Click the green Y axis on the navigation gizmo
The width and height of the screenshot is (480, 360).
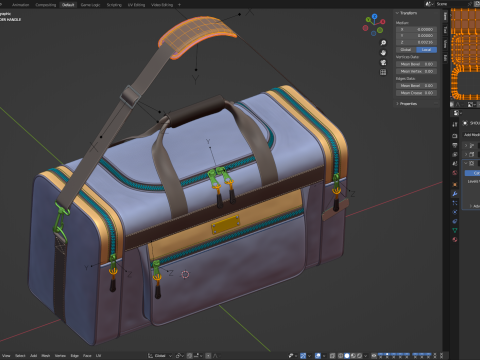368,20
